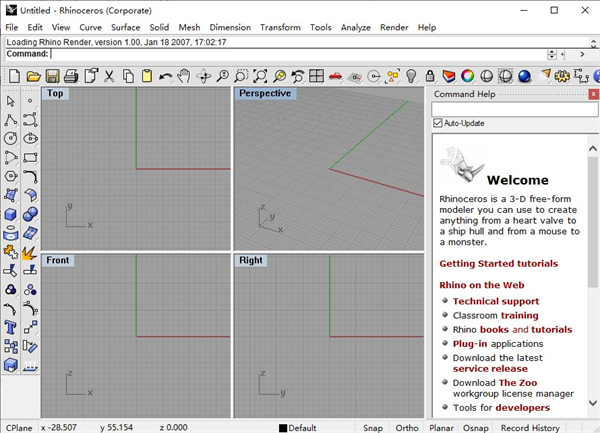This screenshot has height=433, width=600.
Task: Click the padlock lock objects icon
Action: tap(429, 76)
